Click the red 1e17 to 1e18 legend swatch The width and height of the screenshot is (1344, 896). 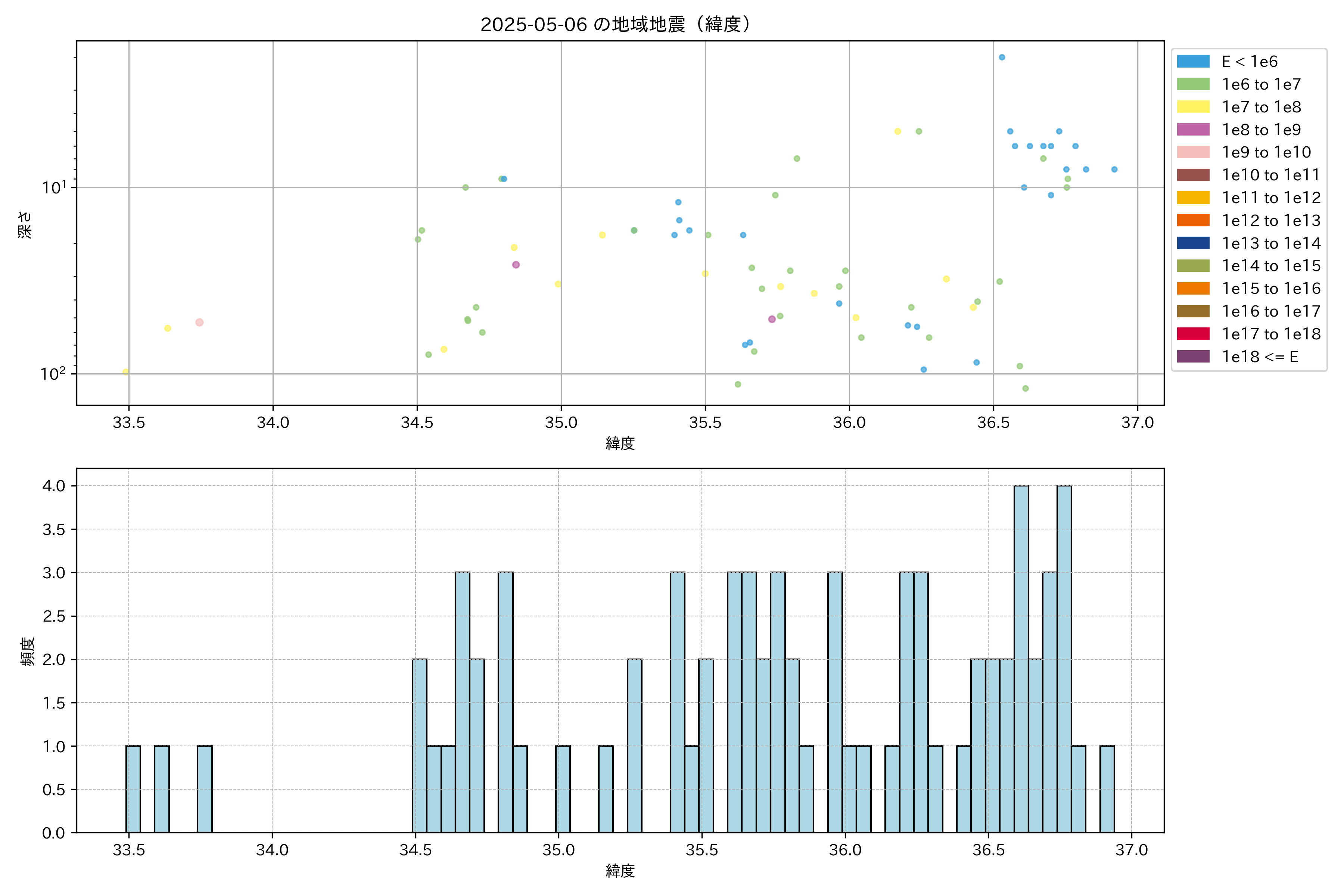pos(1192,334)
